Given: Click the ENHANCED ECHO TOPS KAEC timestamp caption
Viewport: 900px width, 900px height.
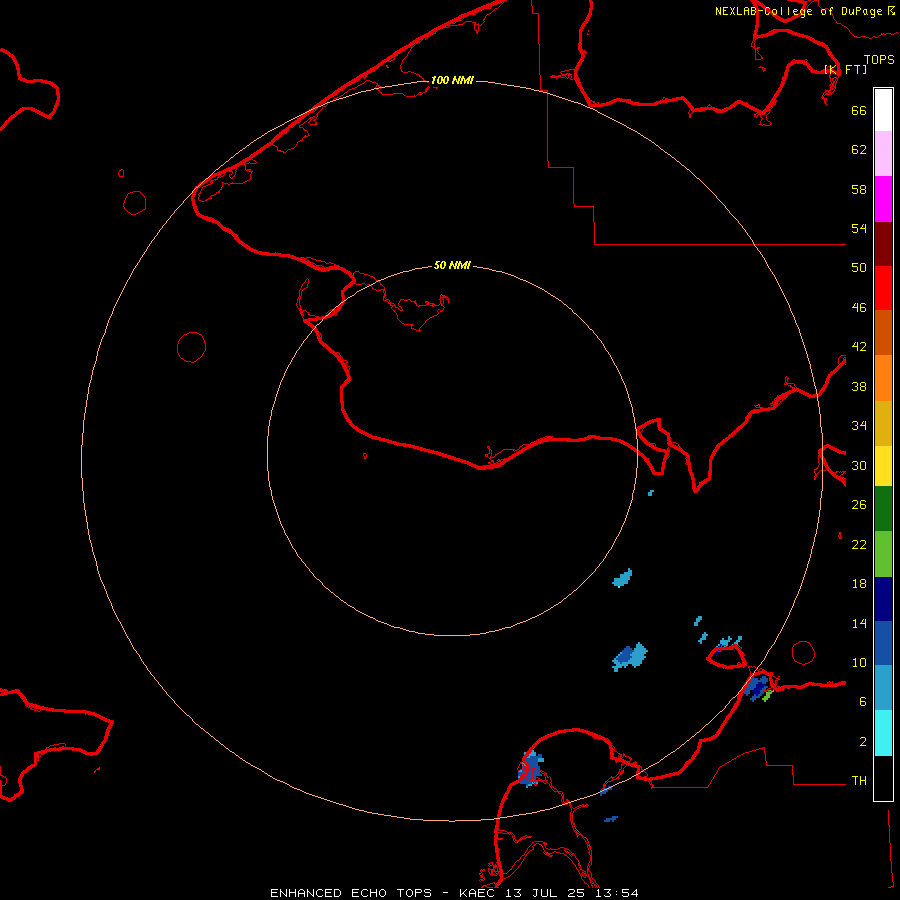Looking at the screenshot, I should pos(454,893).
